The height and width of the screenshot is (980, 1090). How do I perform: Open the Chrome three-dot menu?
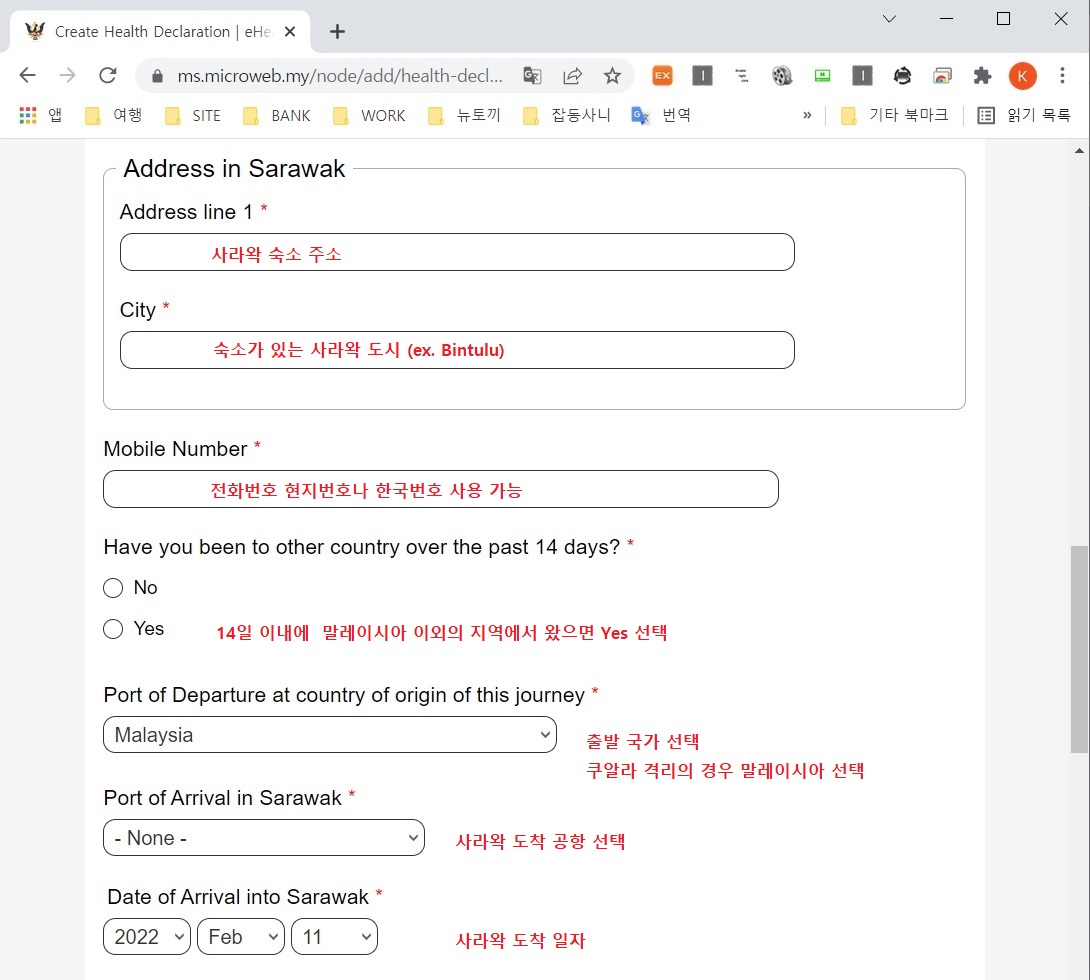coord(1062,75)
